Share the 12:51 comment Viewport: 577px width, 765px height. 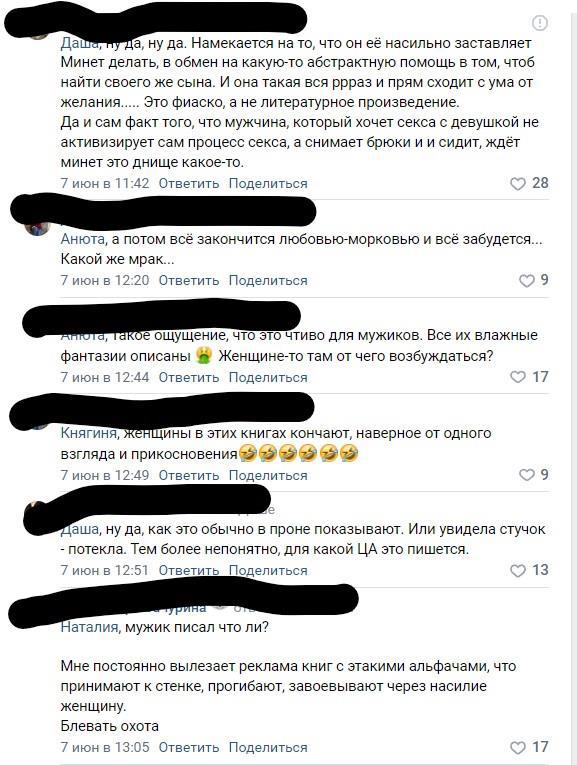(x=268, y=570)
